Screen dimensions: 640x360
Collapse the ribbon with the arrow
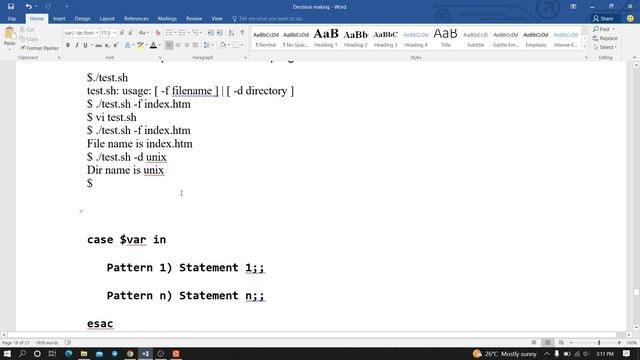pos(634,58)
